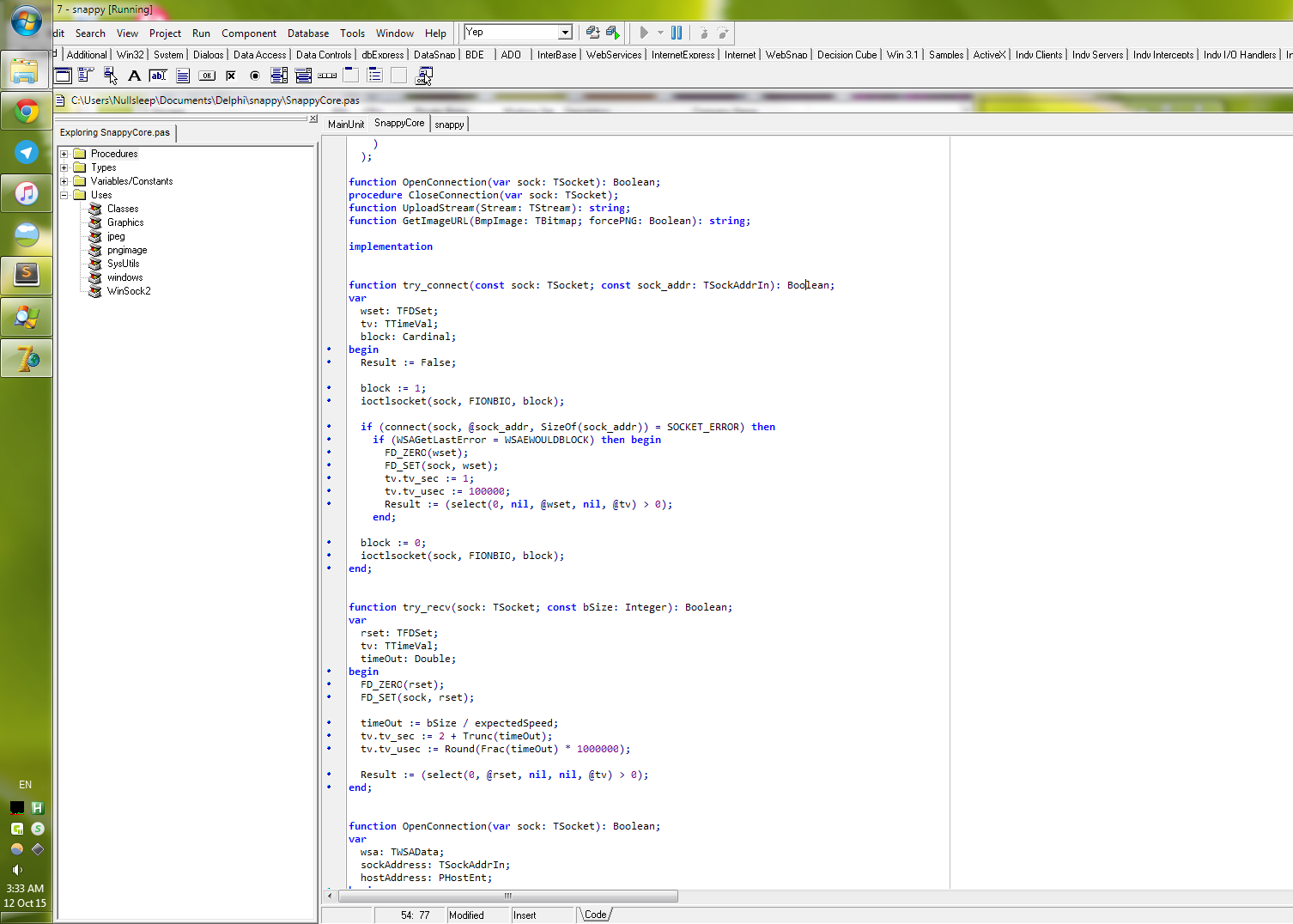1293x924 pixels.
Task: Click the volume speaker tray icon
Action: point(17,870)
